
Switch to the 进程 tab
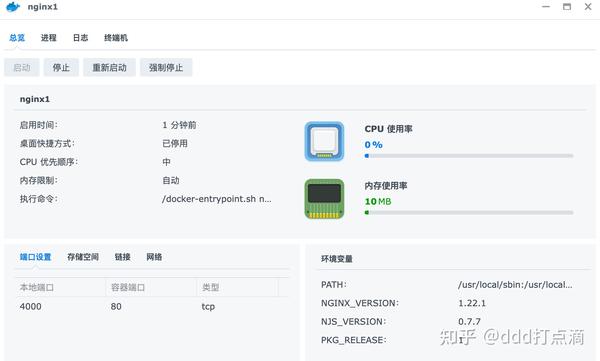[x=49, y=38]
